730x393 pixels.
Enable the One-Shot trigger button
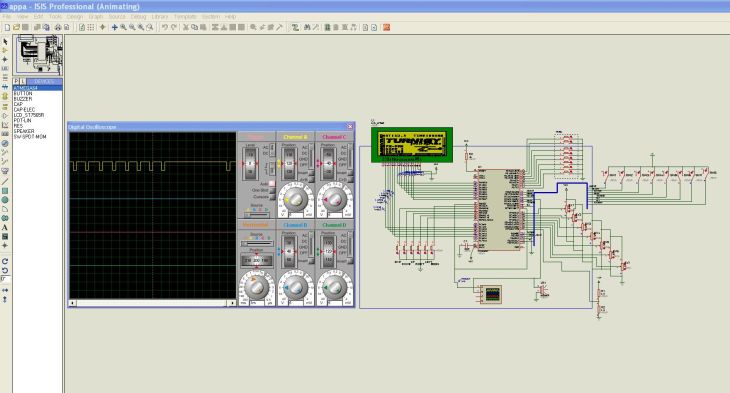pos(272,190)
